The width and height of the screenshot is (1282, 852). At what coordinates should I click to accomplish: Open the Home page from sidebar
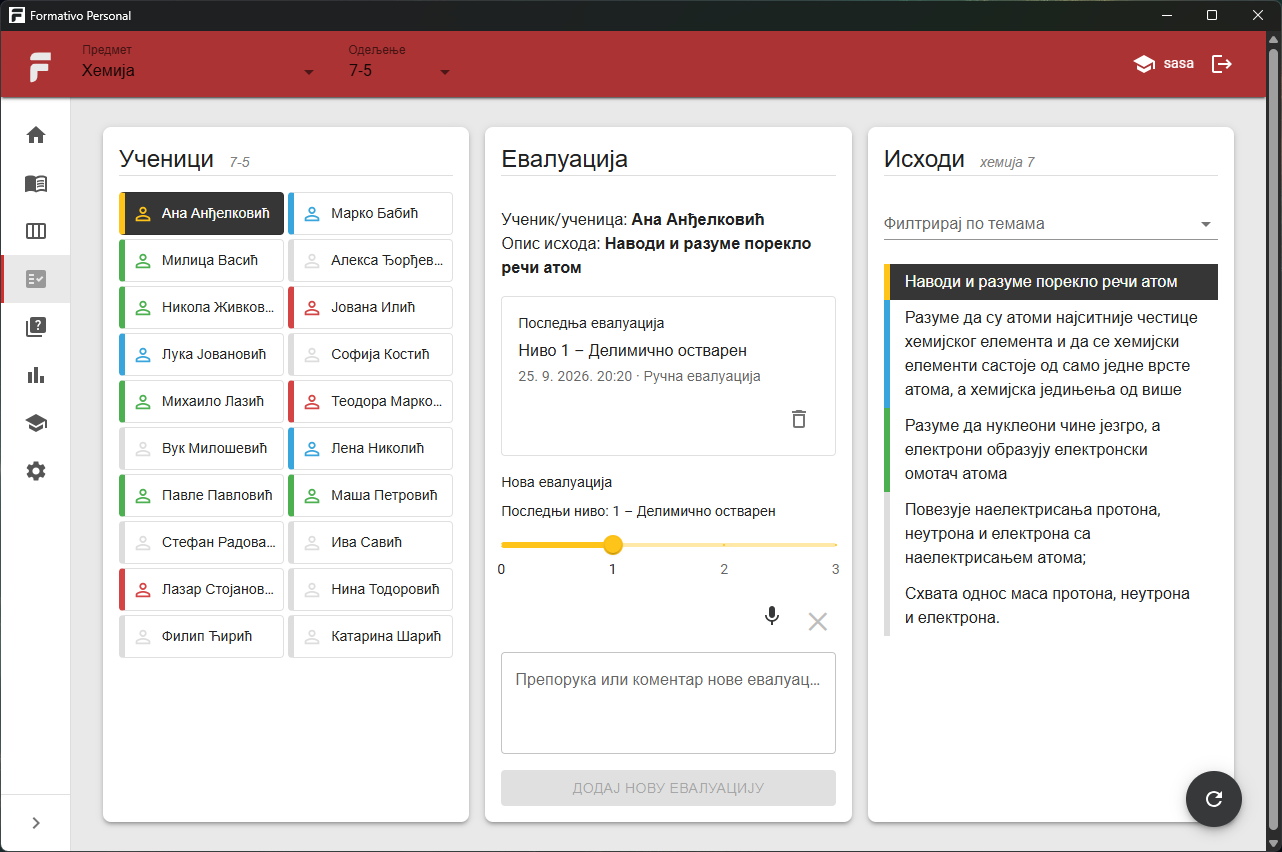coord(36,135)
